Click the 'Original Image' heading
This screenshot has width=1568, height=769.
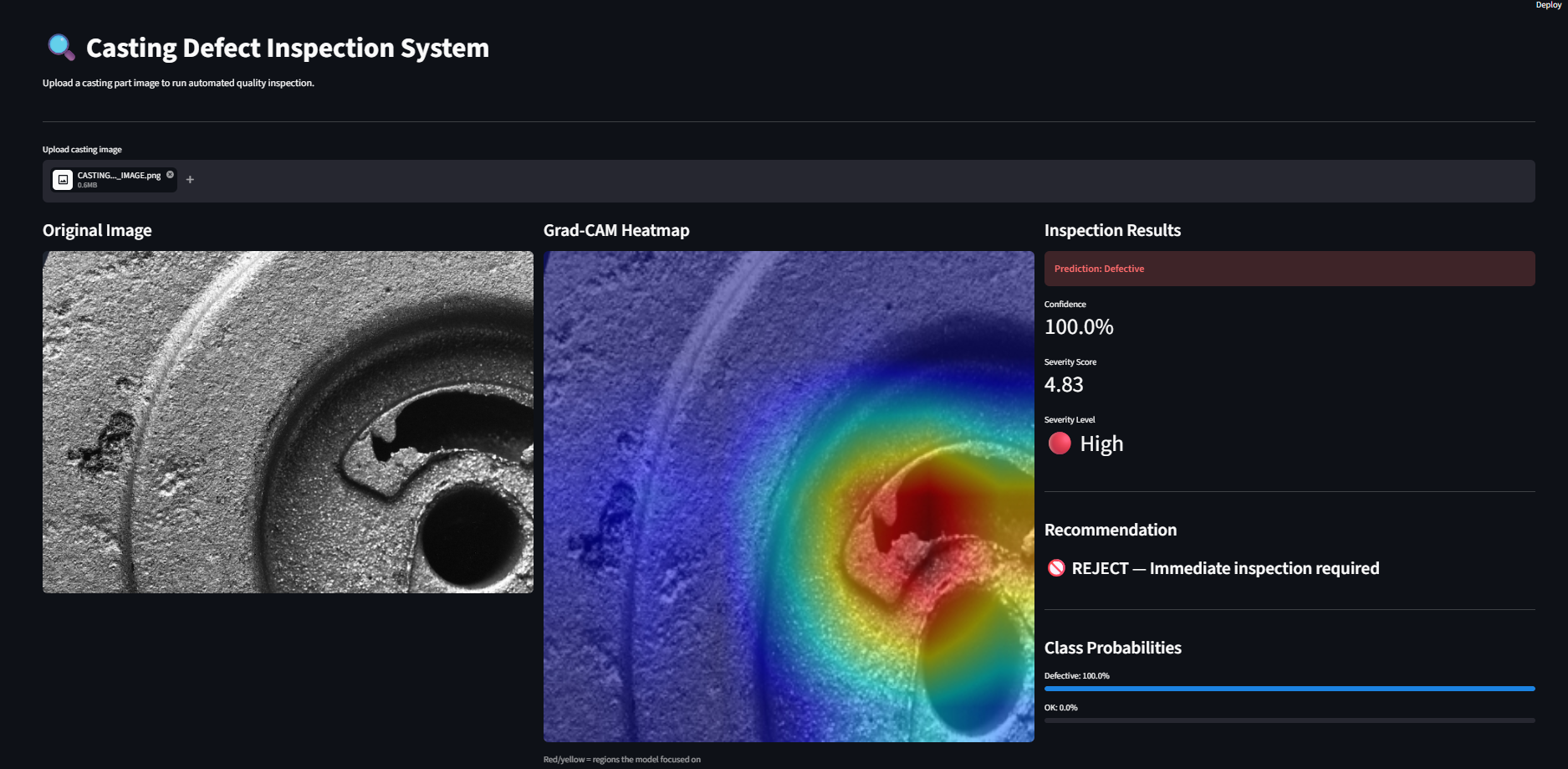coord(97,230)
